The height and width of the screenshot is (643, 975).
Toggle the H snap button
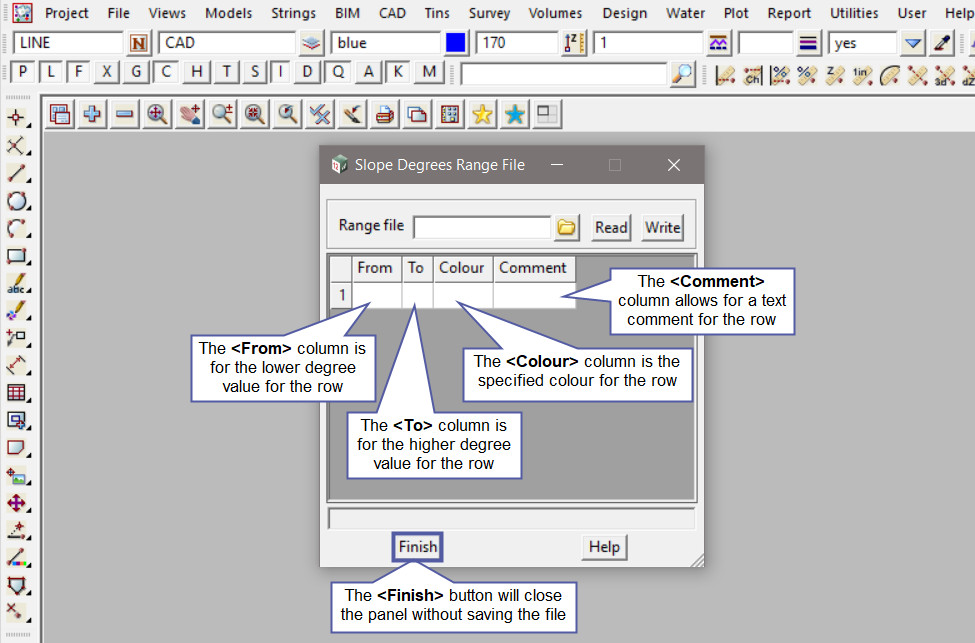(x=196, y=72)
